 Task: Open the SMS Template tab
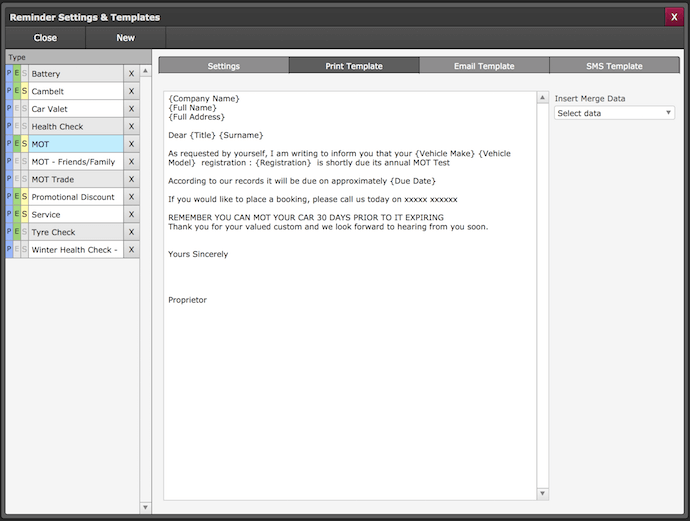click(x=614, y=66)
